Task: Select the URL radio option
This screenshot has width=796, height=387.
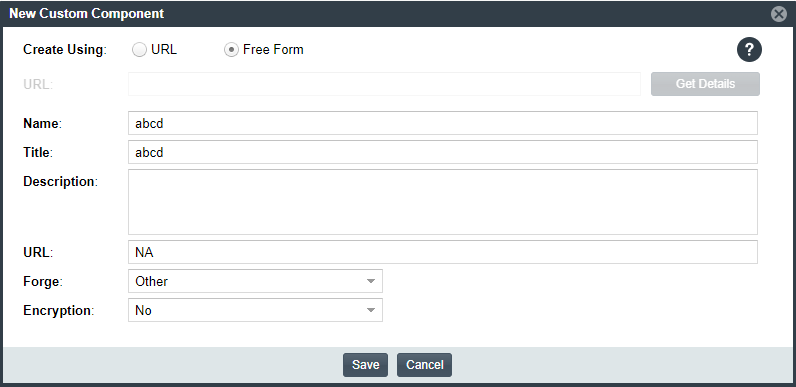Action: tap(139, 50)
